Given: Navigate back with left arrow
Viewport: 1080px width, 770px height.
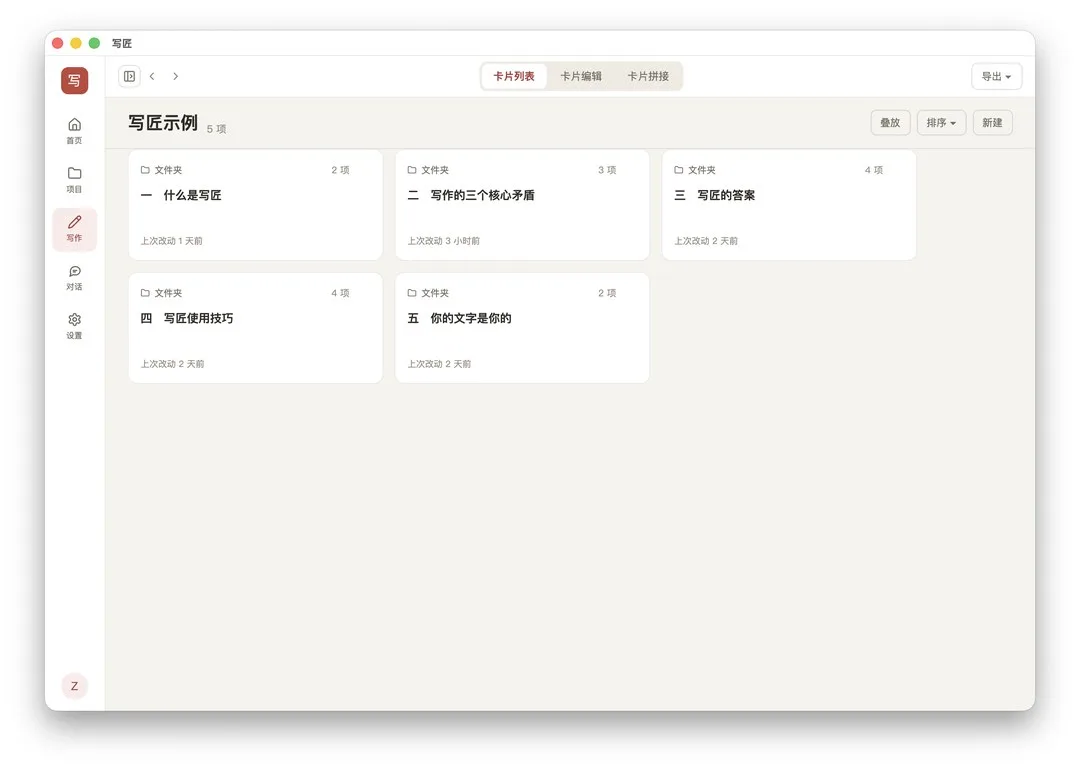Looking at the screenshot, I should pyautogui.click(x=152, y=76).
